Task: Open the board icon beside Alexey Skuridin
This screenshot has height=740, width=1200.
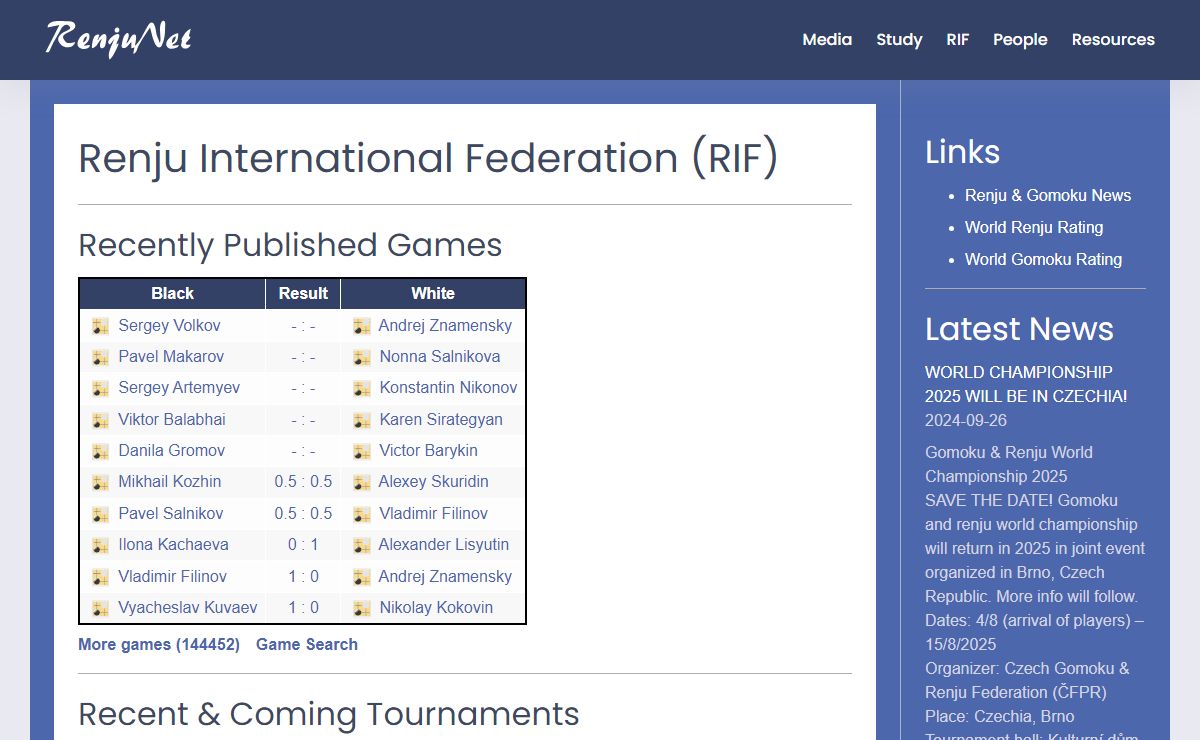Action: point(362,482)
